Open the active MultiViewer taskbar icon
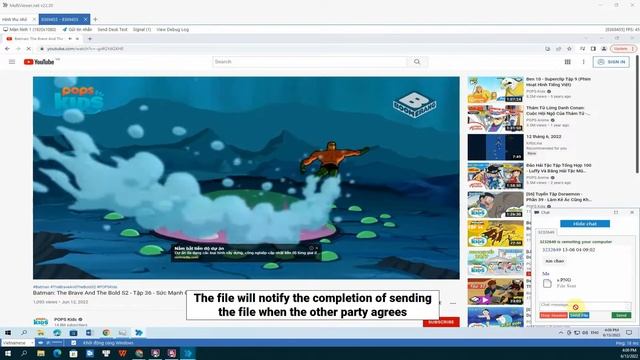The width and height of the screenshot is (640, 360). (188, 353)
